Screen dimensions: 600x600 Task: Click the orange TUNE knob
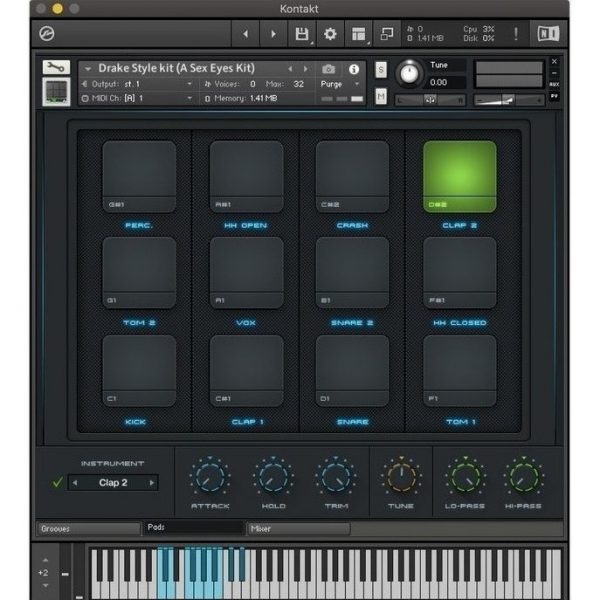point(401,477)
